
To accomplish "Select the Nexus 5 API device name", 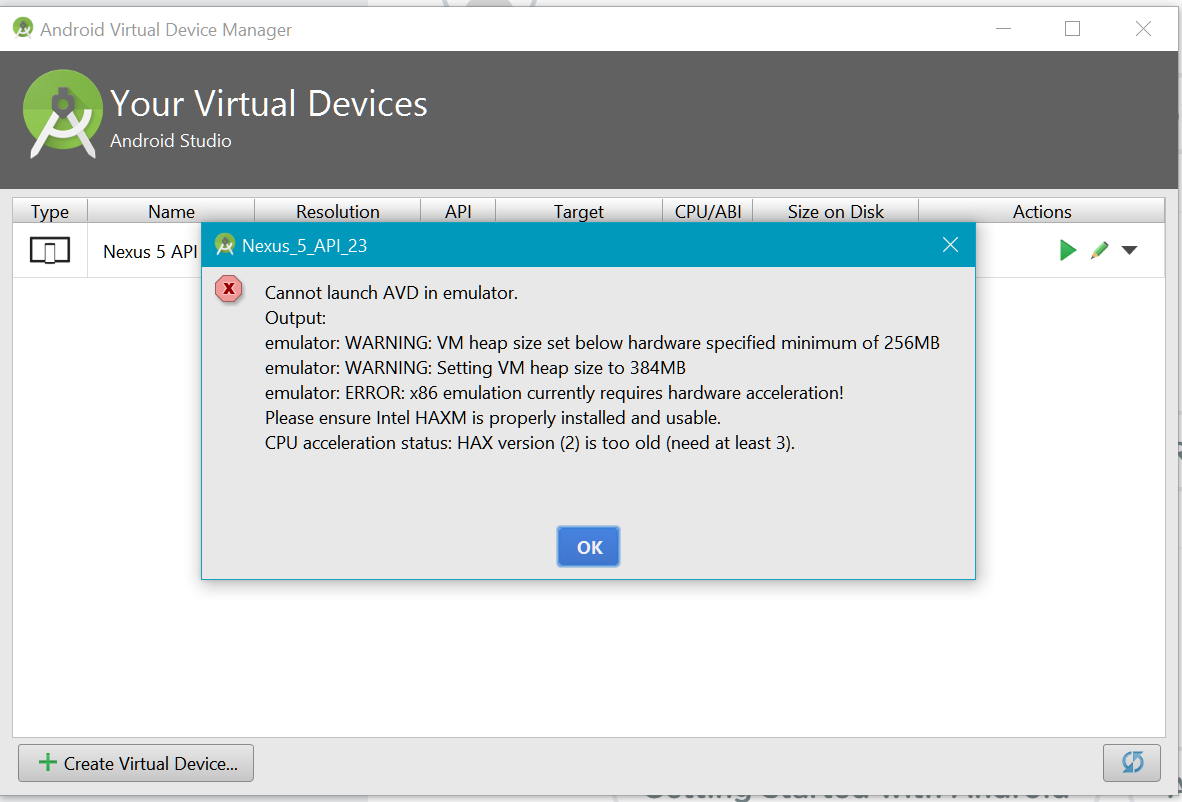I will pyautogui.click(x=150, y=251).
